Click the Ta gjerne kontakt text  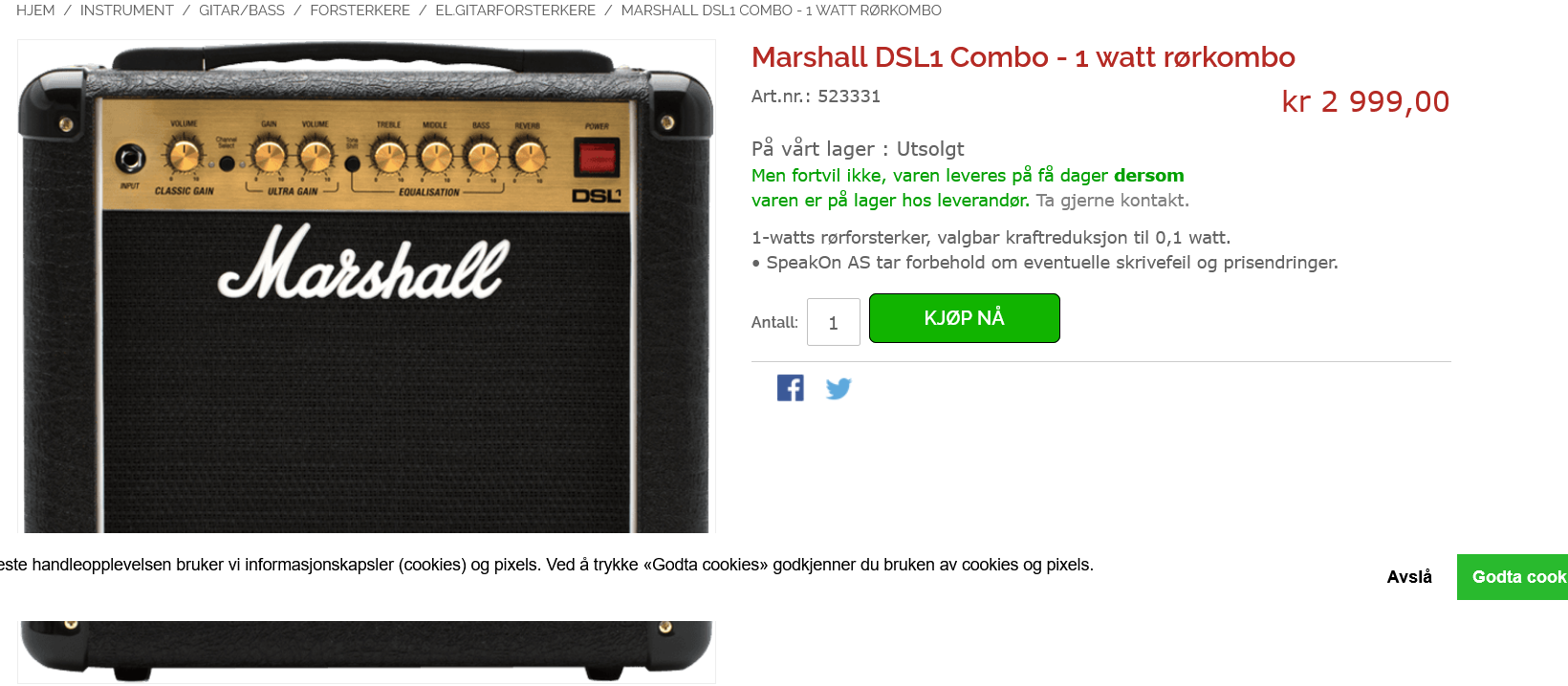[x=1112, y=201]
